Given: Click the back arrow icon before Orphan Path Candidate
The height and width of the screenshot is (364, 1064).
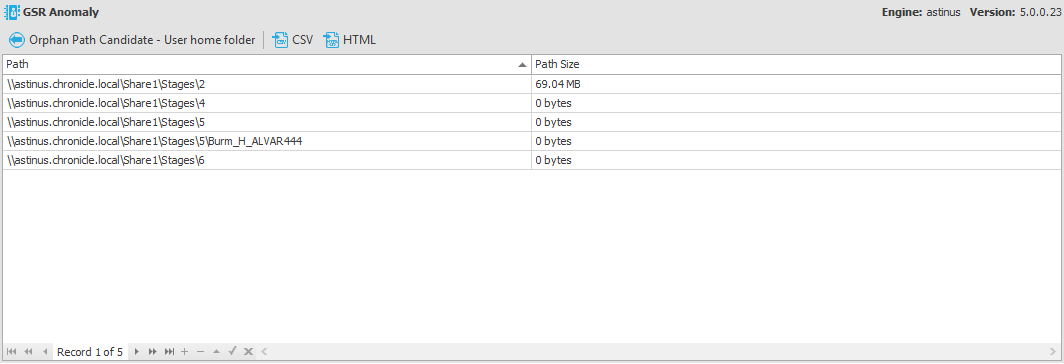Looking at the screenshot, I should (16, 40).
